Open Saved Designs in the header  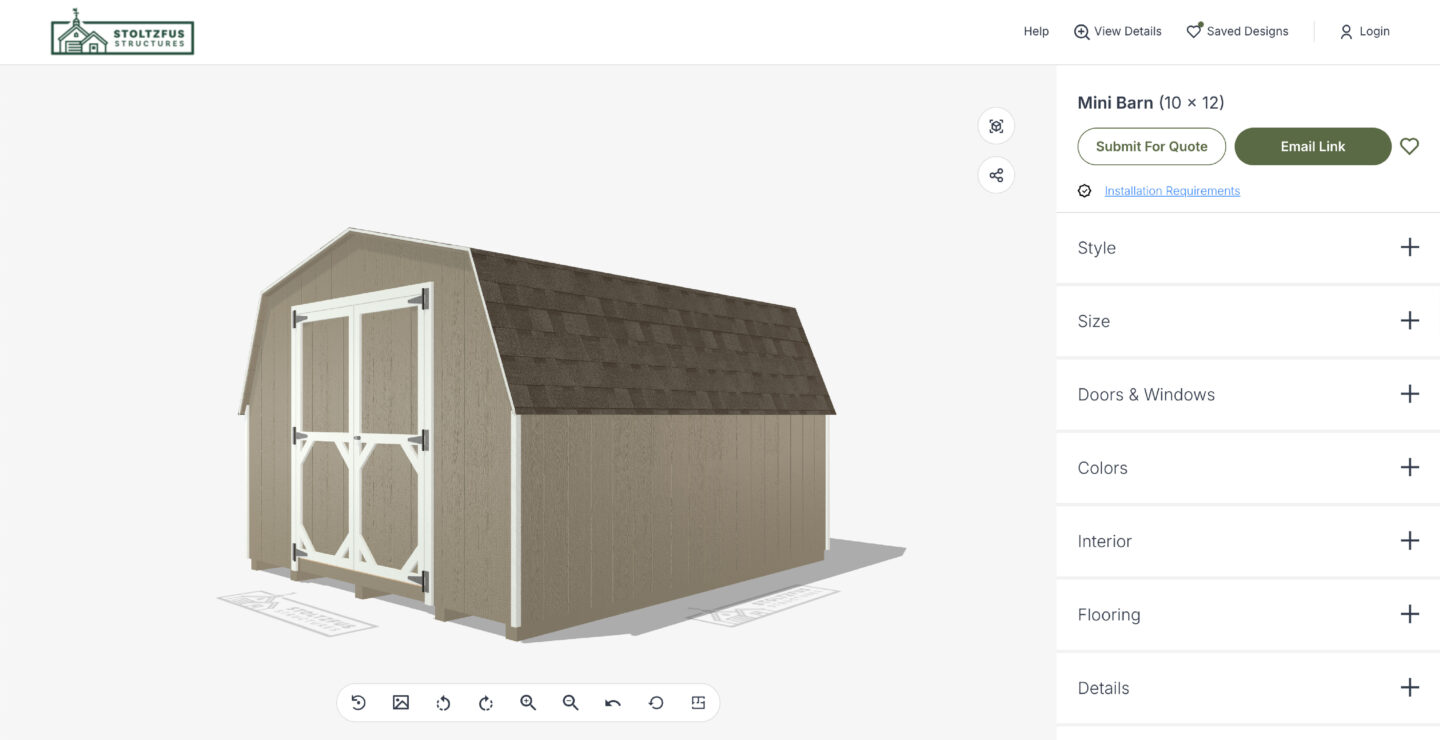(x=1237, y=32)
